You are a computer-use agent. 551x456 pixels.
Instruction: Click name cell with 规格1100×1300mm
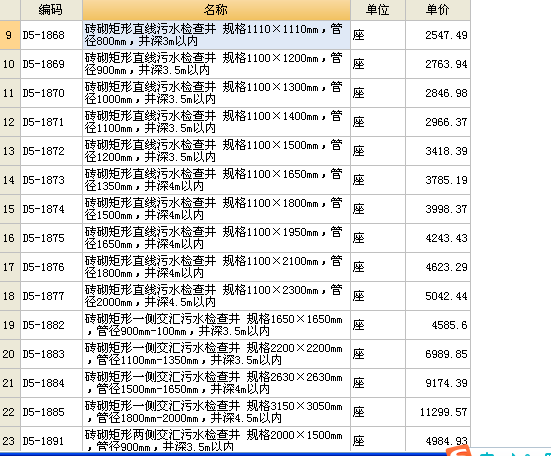pos(216,93)
